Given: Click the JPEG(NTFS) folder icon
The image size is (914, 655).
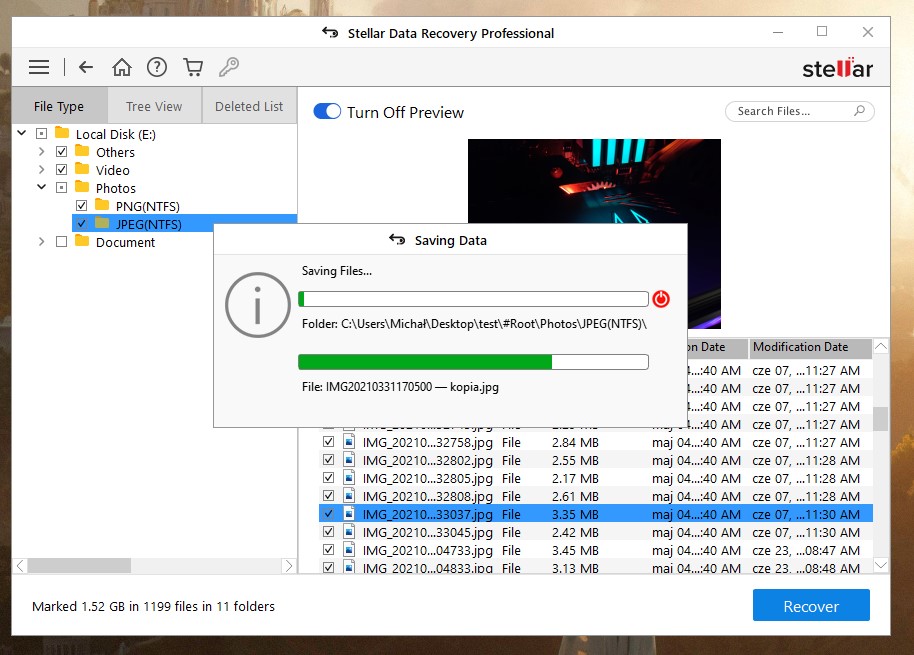Looking at the screenshot, I should (102, 223).
